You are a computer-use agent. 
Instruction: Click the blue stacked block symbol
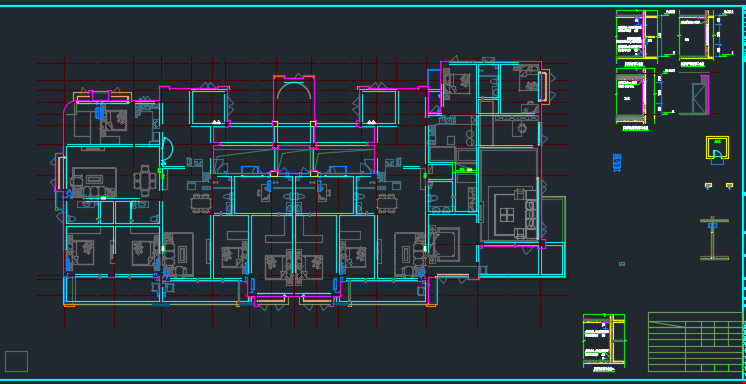coord(617,162)
